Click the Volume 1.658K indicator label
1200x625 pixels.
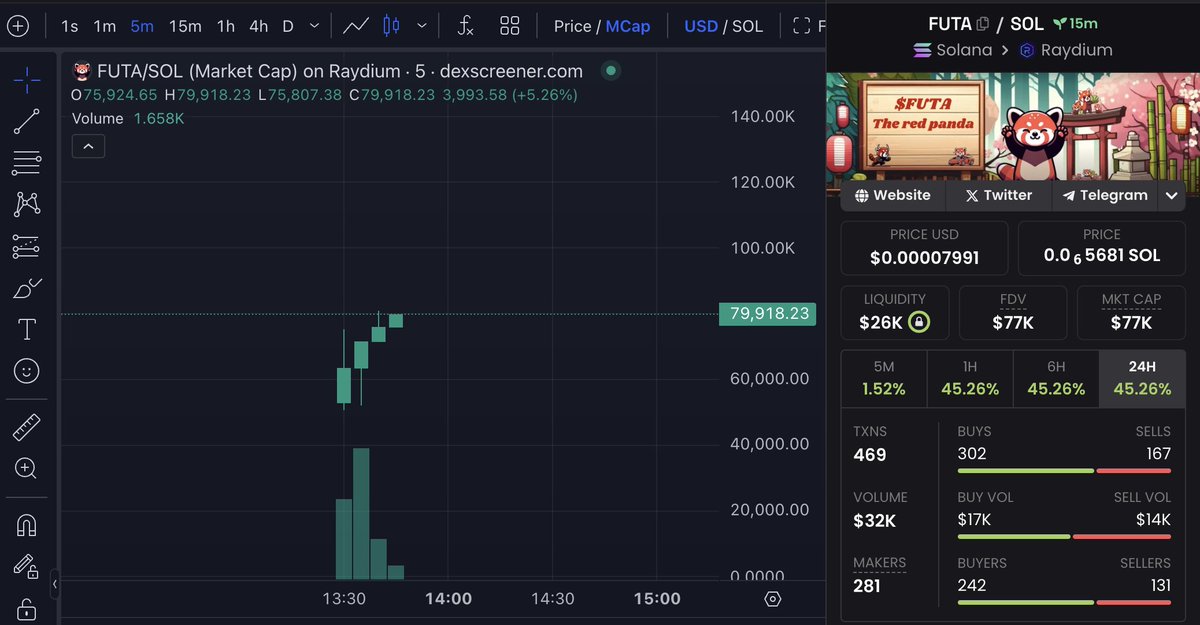128,118
